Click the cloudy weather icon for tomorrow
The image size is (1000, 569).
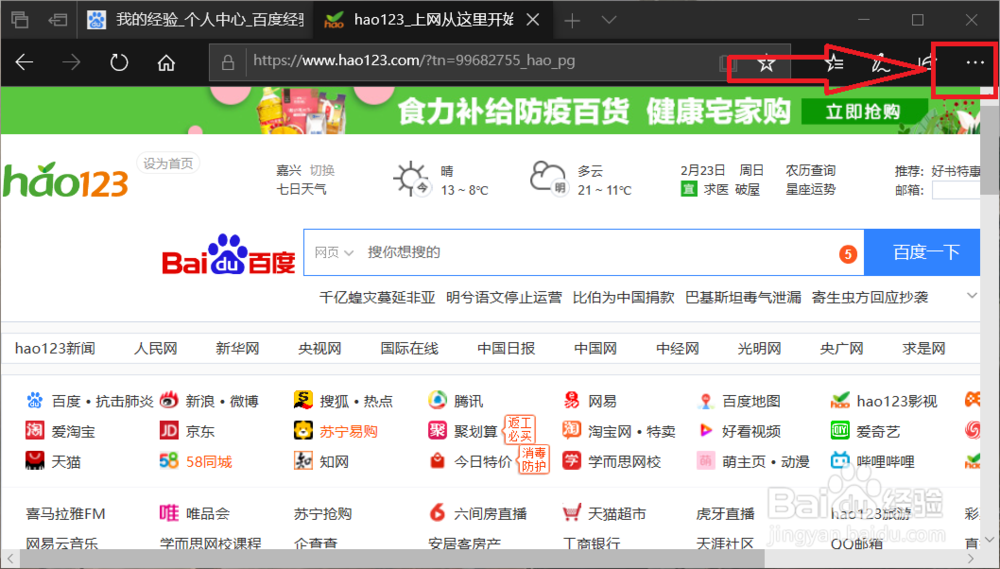pyautogui.click(x=548, y=178)
